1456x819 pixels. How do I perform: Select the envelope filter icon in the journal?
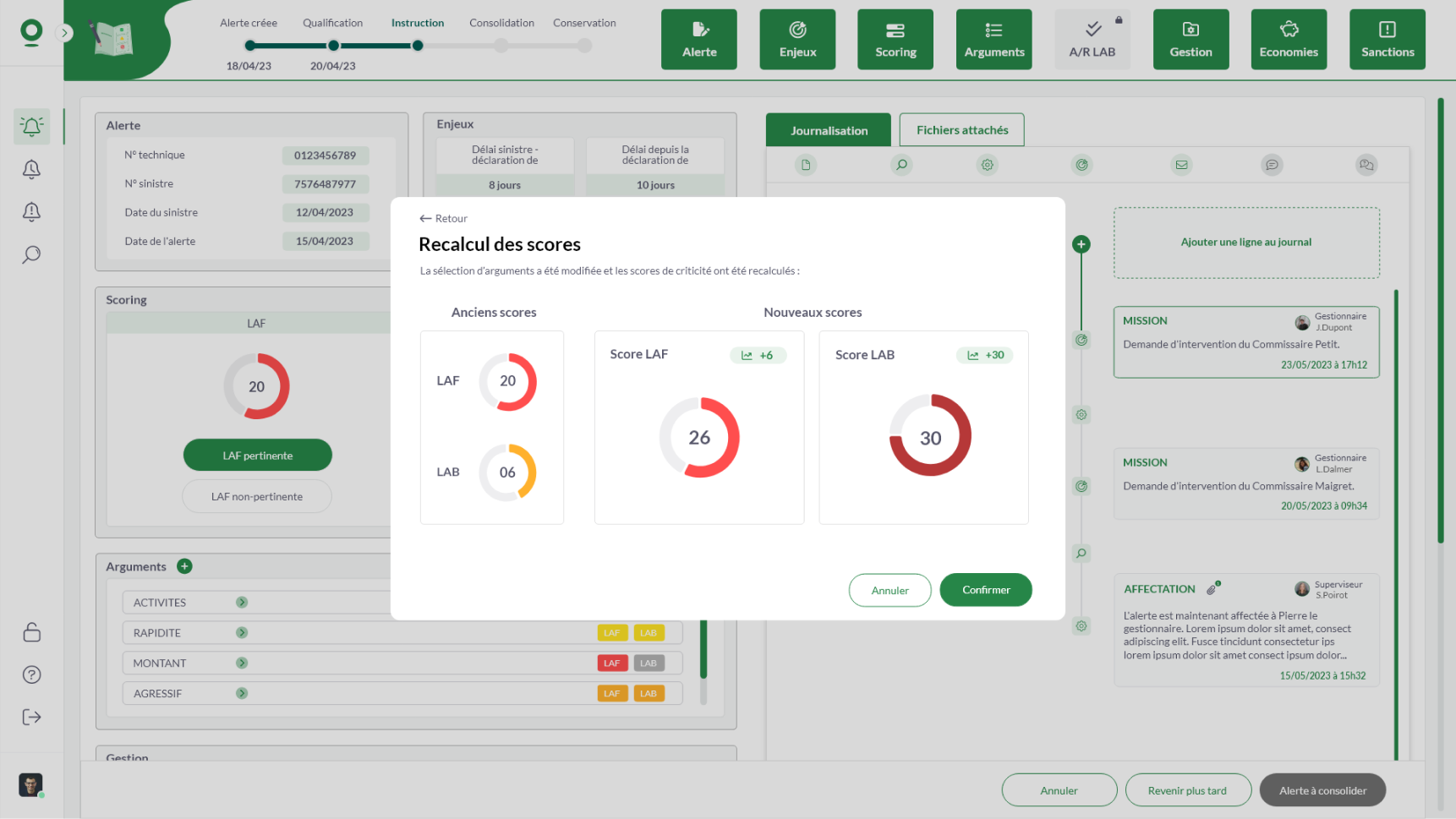point(1181,165)
